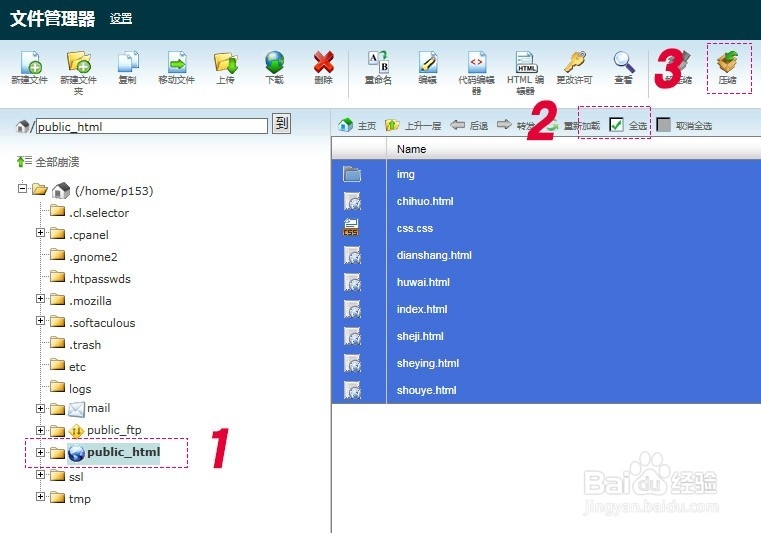The height and width of the screenshot is (533, 761).
Task: Click the New File (新建文件) toolbar icon
Action: point(30,63)
